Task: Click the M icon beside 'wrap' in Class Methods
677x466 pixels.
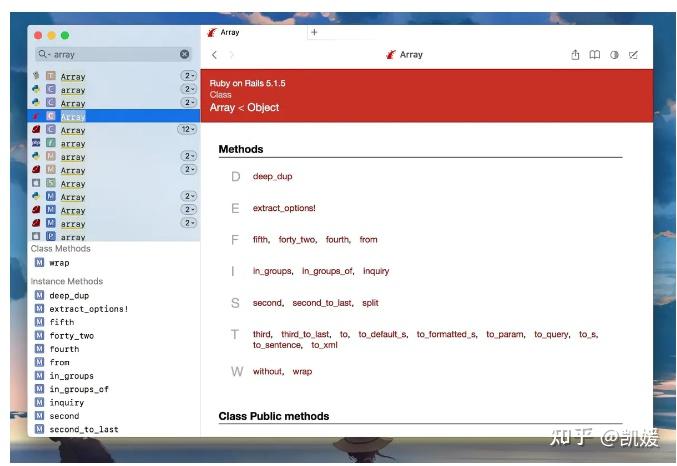Action: click(39, 263)
